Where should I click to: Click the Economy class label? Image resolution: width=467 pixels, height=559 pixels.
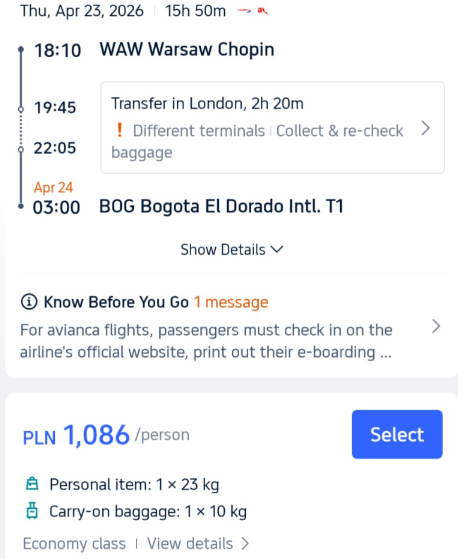click(x=74, y=544)
